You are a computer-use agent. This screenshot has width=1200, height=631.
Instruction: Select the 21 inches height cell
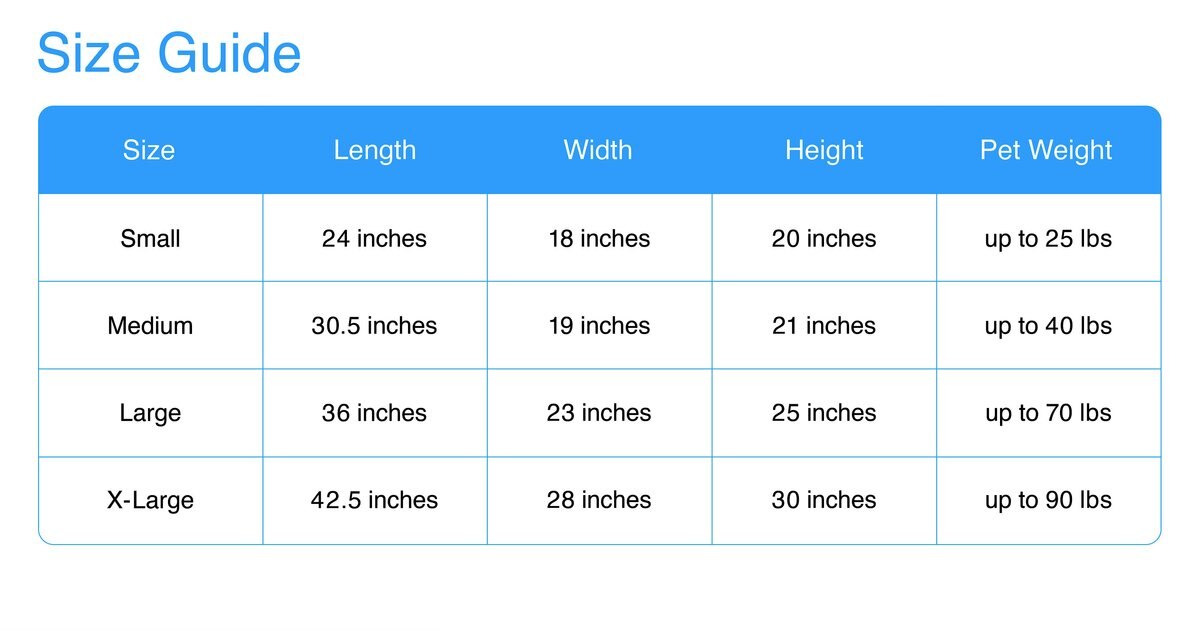[824, 326]
